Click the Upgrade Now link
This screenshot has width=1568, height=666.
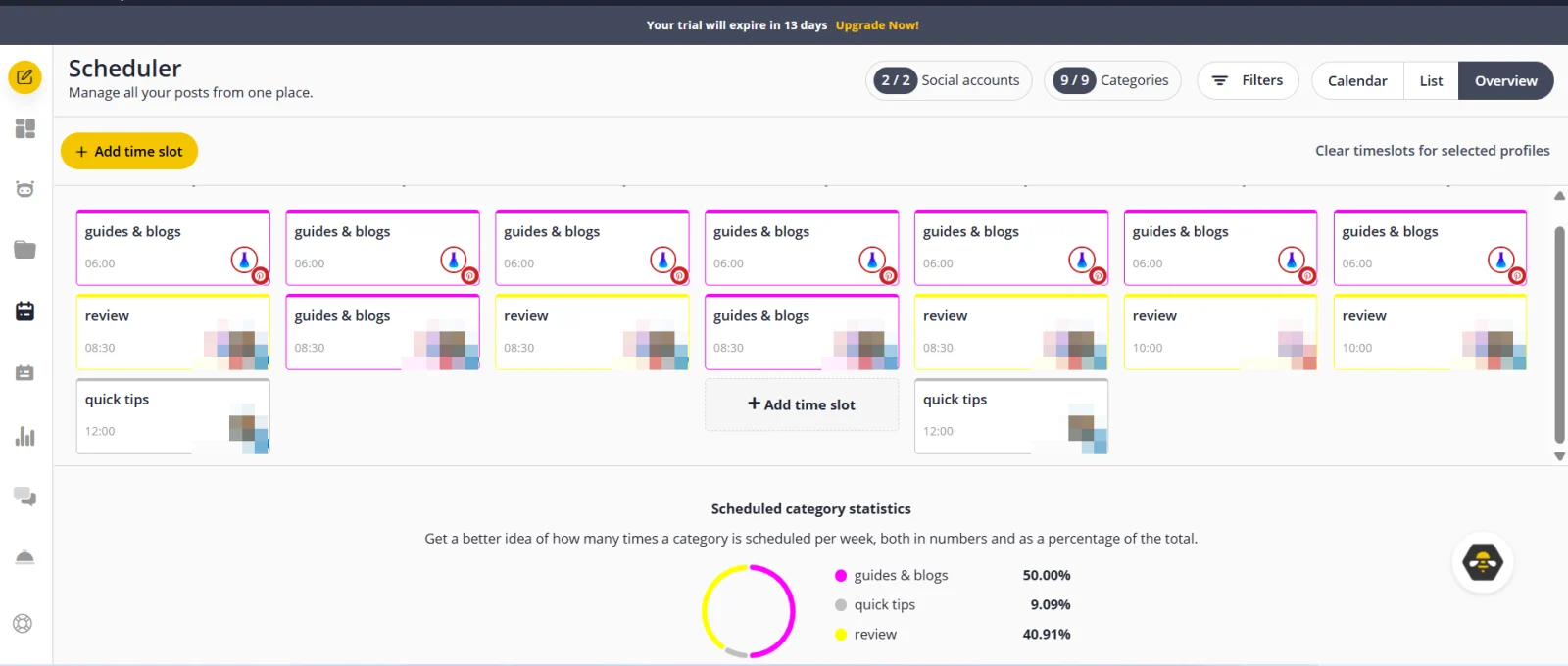point(877,25)
